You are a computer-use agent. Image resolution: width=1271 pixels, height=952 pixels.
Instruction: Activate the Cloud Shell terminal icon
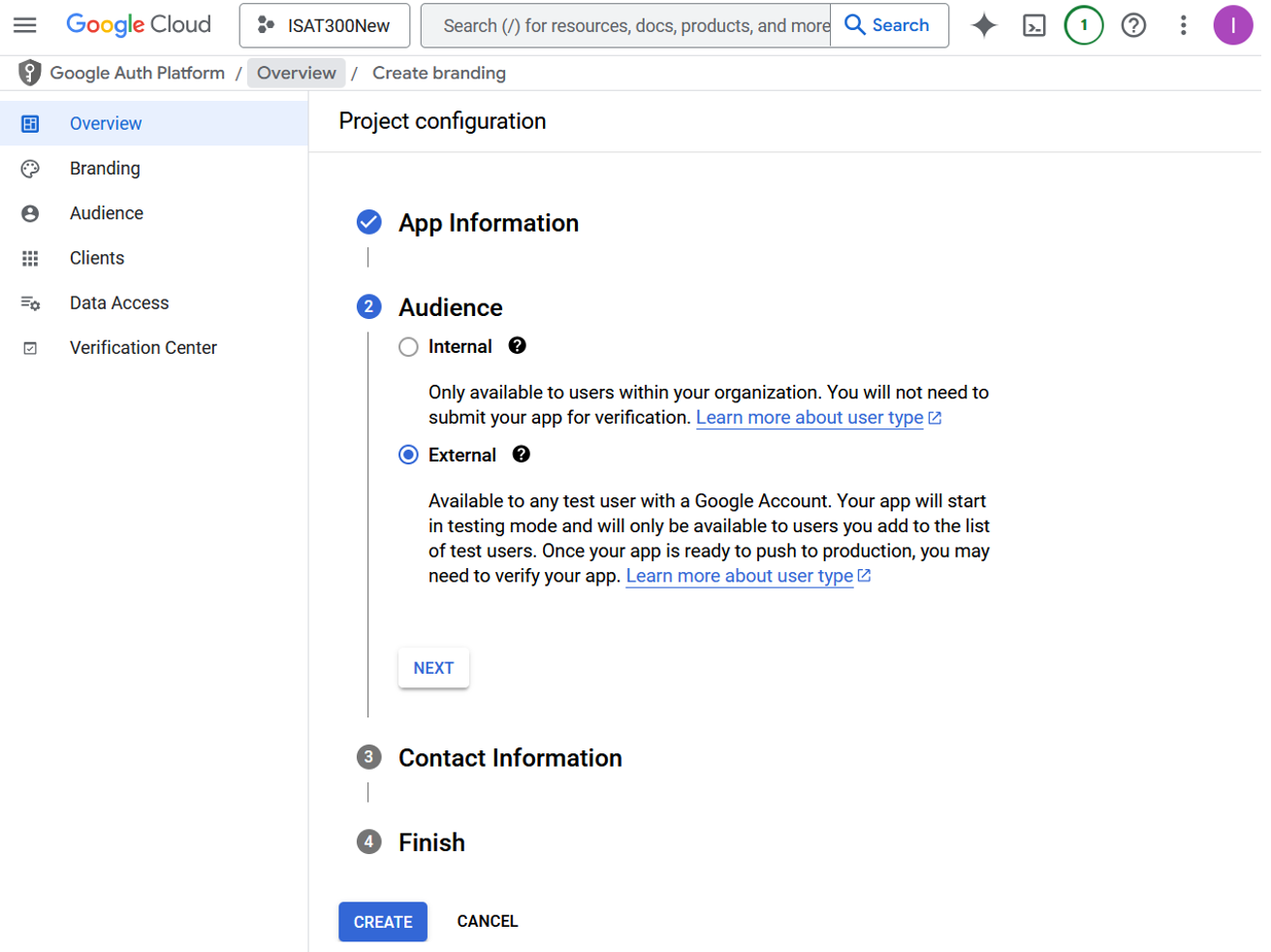click(1034, 25)
